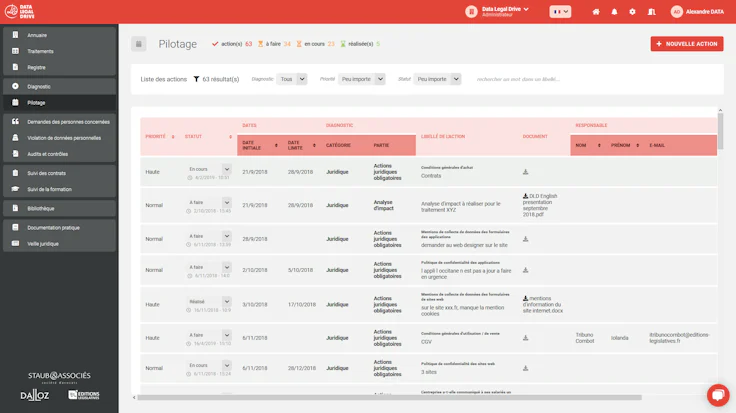Click the Staub & Associés logo
Image resolution: width=736 pixels, height=413 pixels.
click(59, 377)
